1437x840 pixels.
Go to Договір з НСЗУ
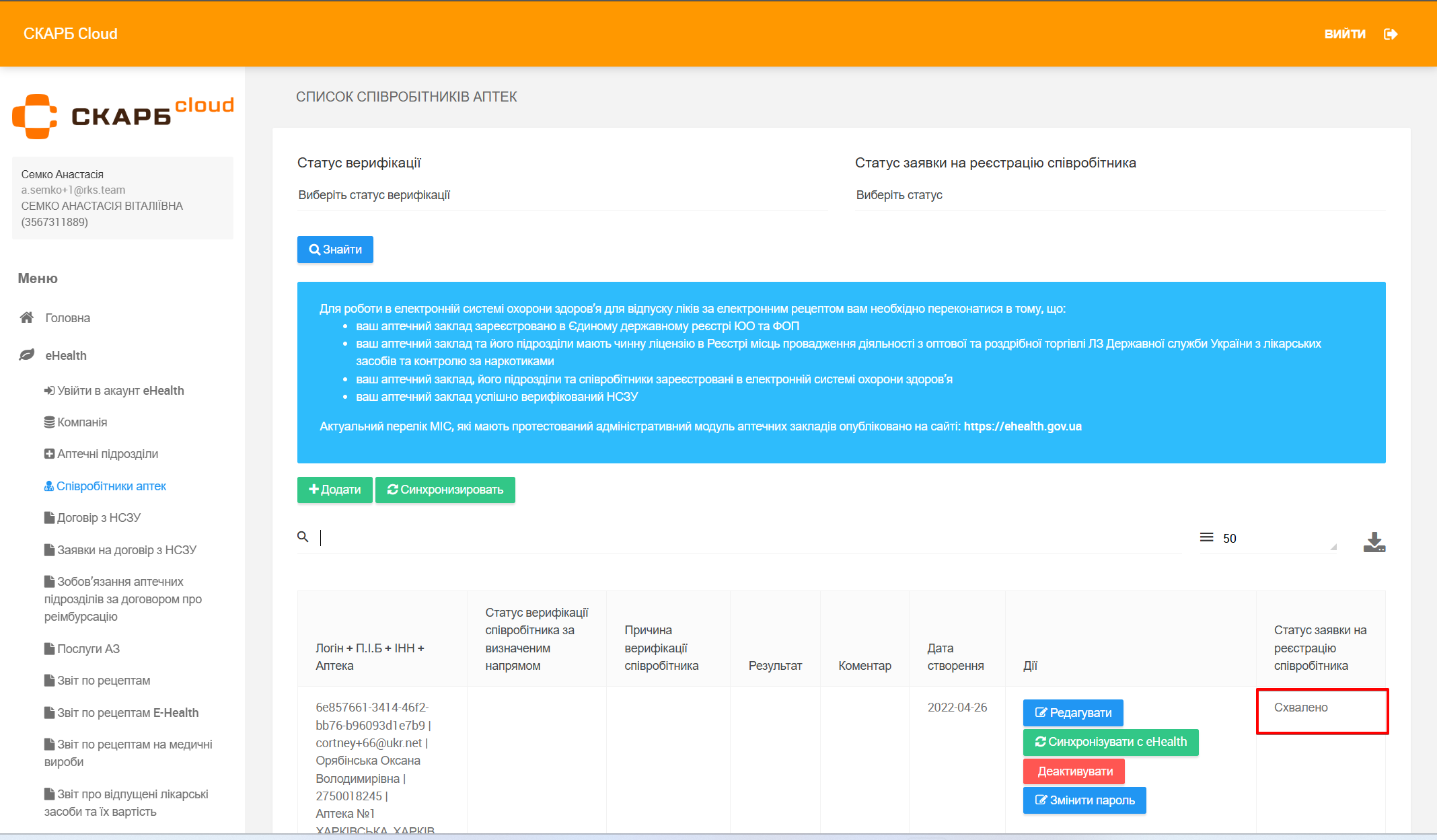[98, 518]
